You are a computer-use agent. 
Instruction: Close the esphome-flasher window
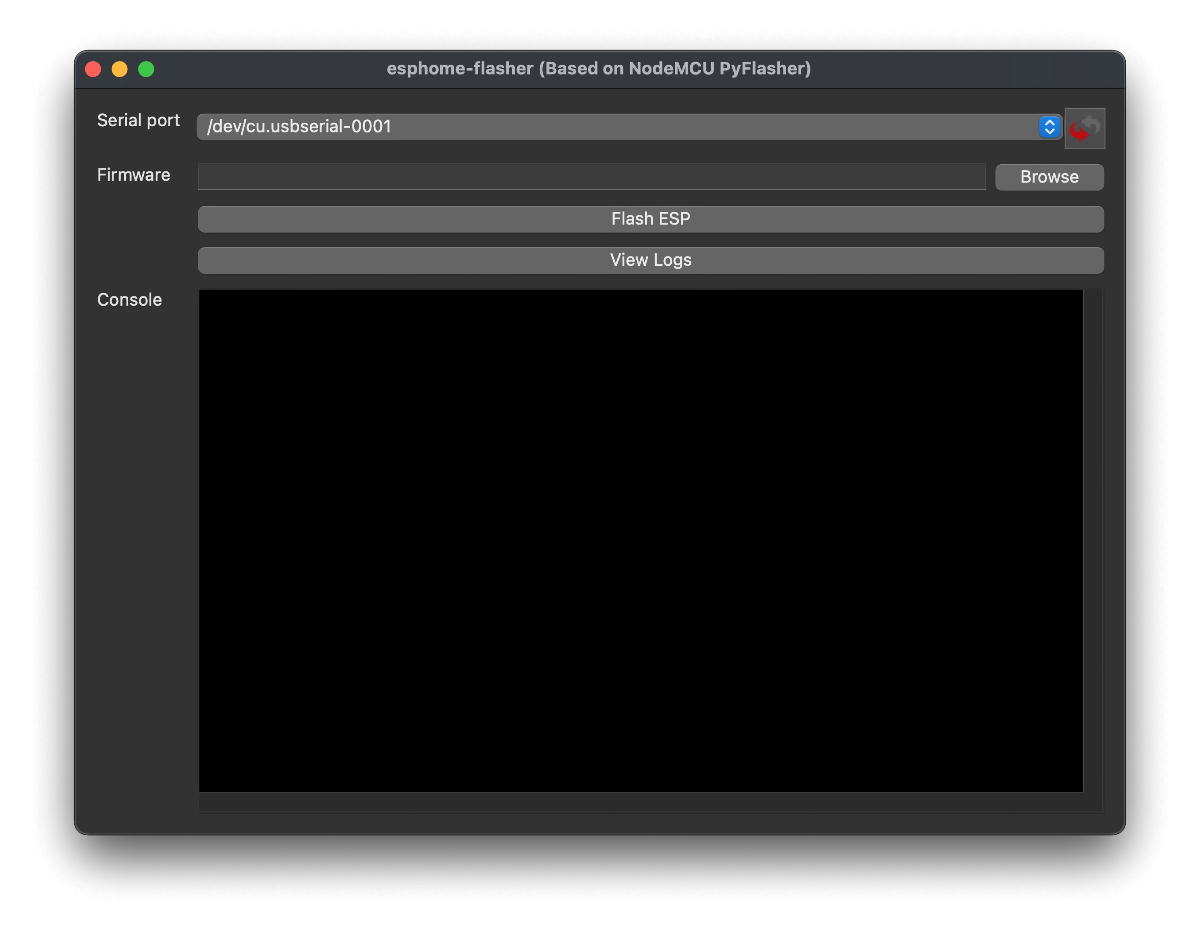93,69
